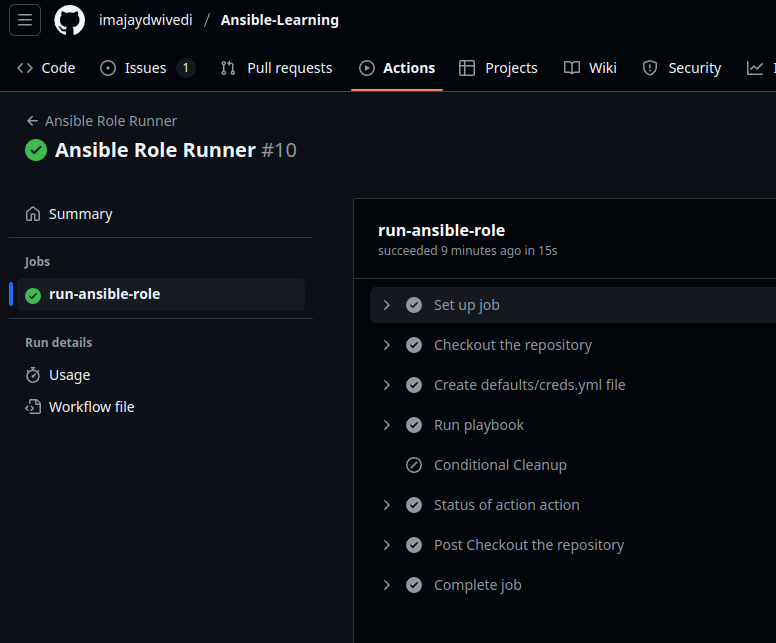The width and height of the screenshot is (776, 643).
Task: Click the run-ansible-role job heading
Action: (x=441, y=230)
